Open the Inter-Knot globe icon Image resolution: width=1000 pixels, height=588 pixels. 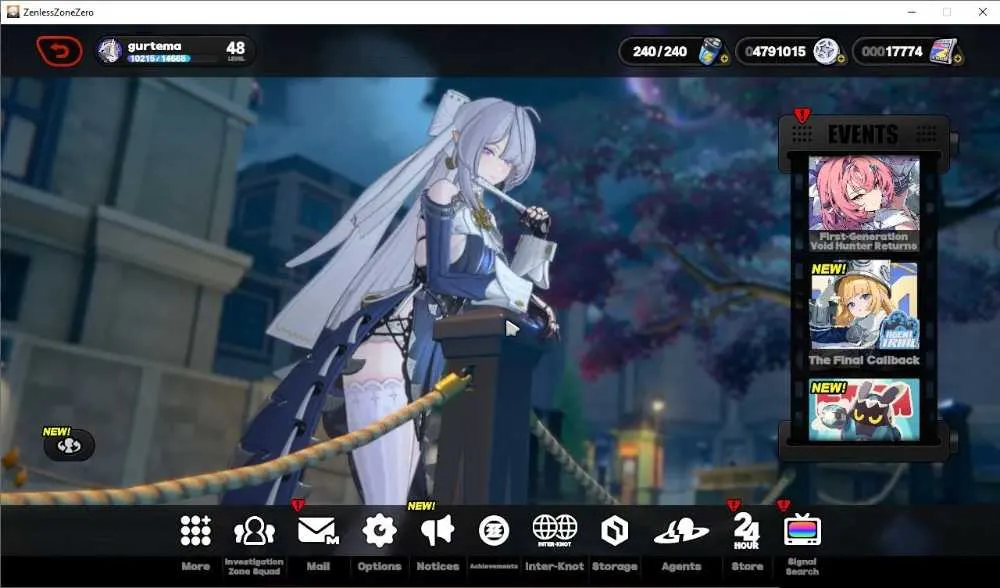tap(554, 531)
